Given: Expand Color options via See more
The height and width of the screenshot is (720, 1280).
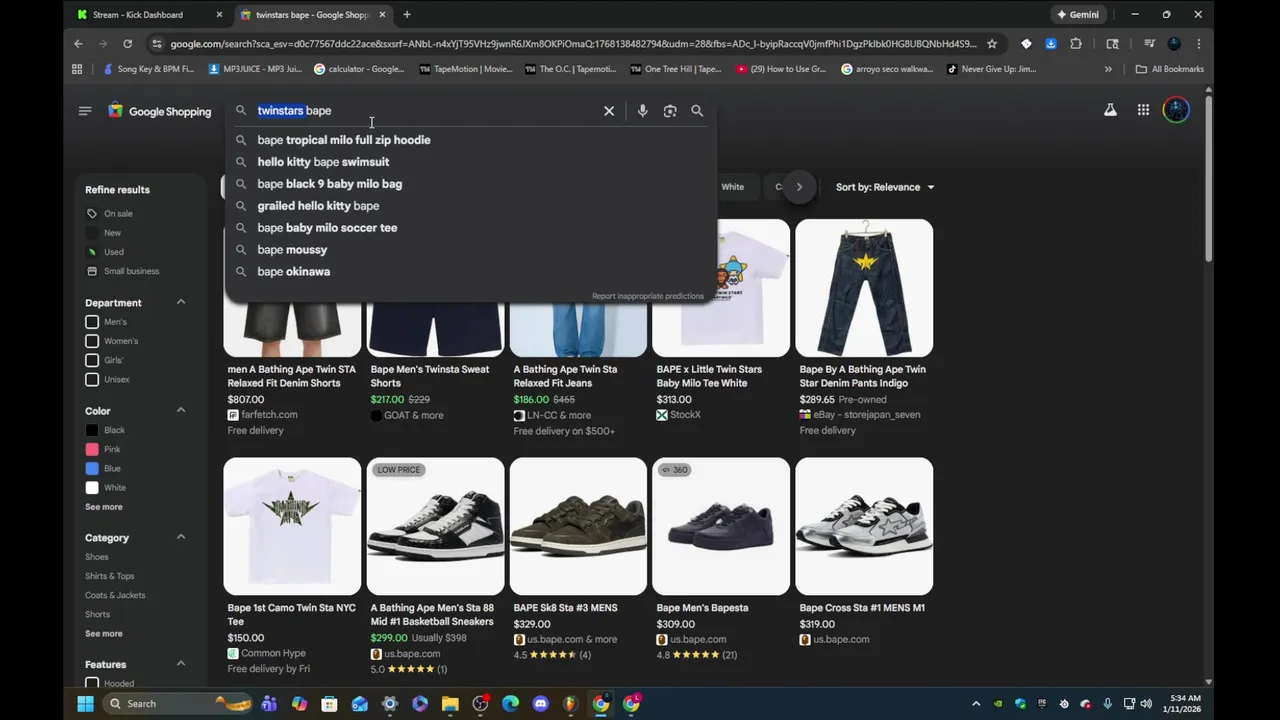Looking at the screenshot, I should 104,507.
